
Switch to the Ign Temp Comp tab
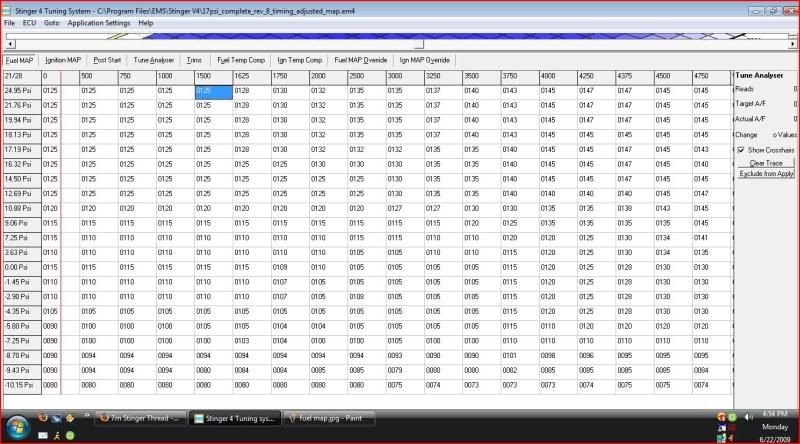[299, 60]
